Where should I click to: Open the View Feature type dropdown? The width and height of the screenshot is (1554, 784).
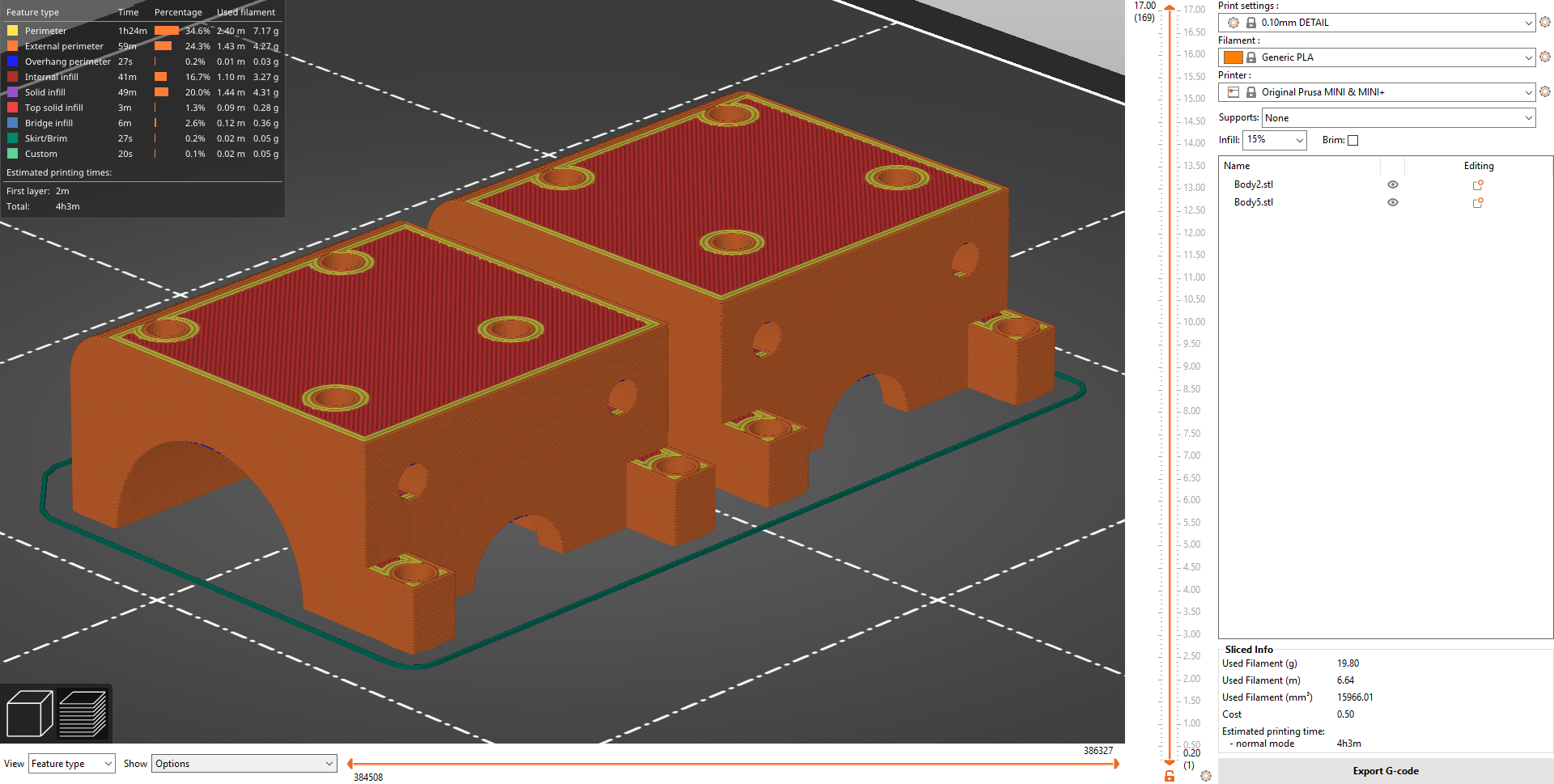tap(71, 763)
